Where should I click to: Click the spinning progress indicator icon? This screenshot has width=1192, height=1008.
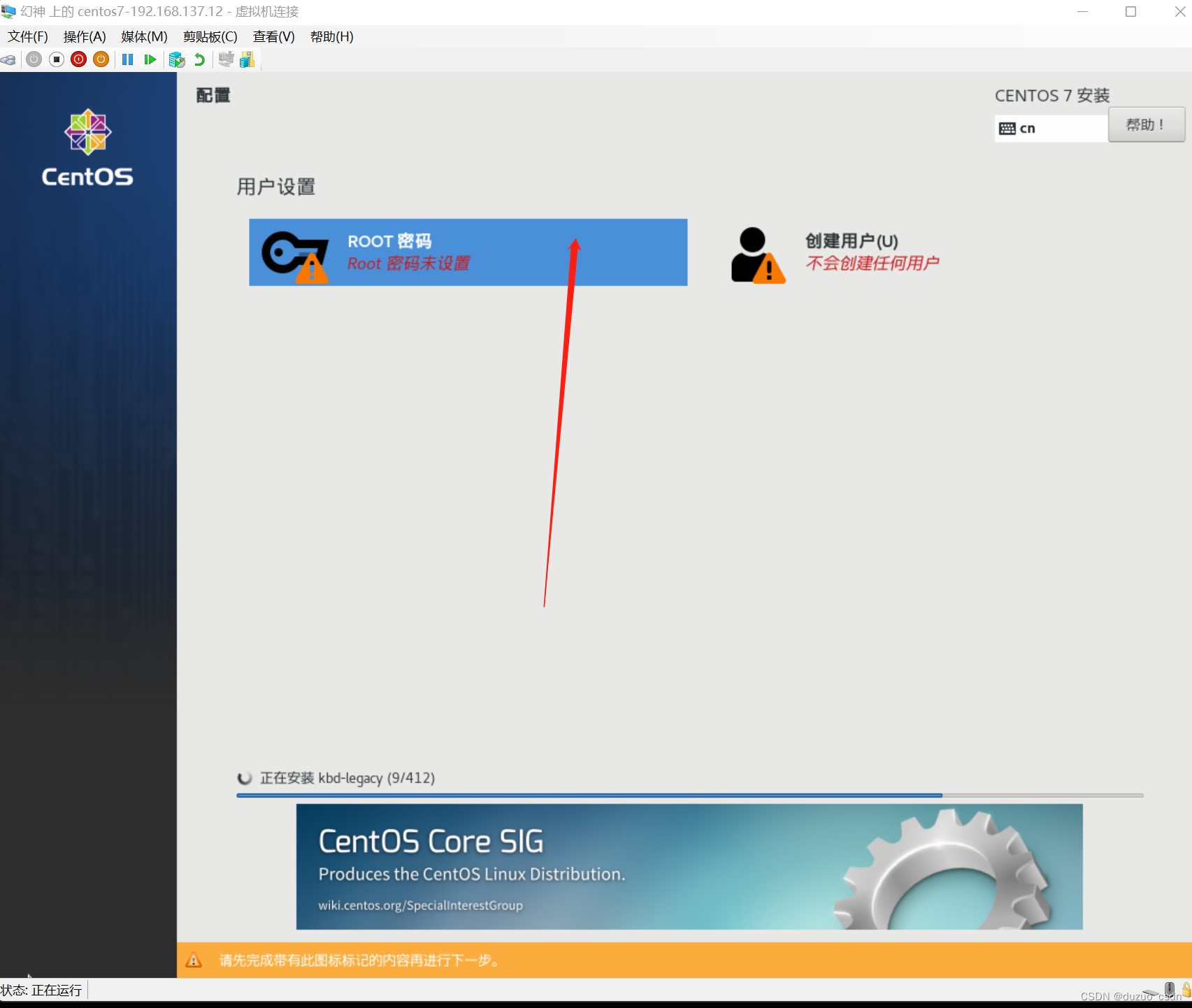[245, 778]
